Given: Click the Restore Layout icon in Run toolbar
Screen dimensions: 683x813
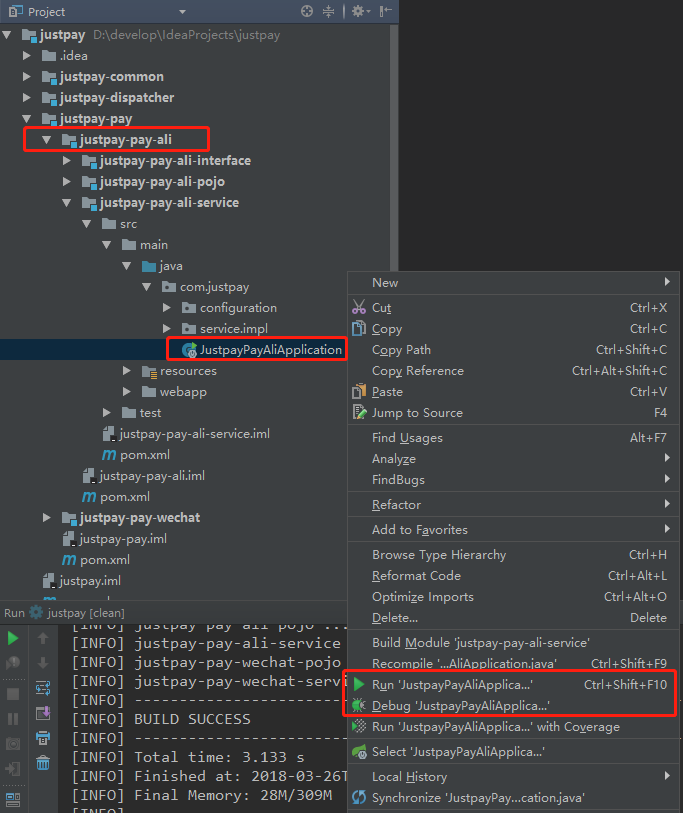Looking at the screenshot, I should tap(13, 799).
